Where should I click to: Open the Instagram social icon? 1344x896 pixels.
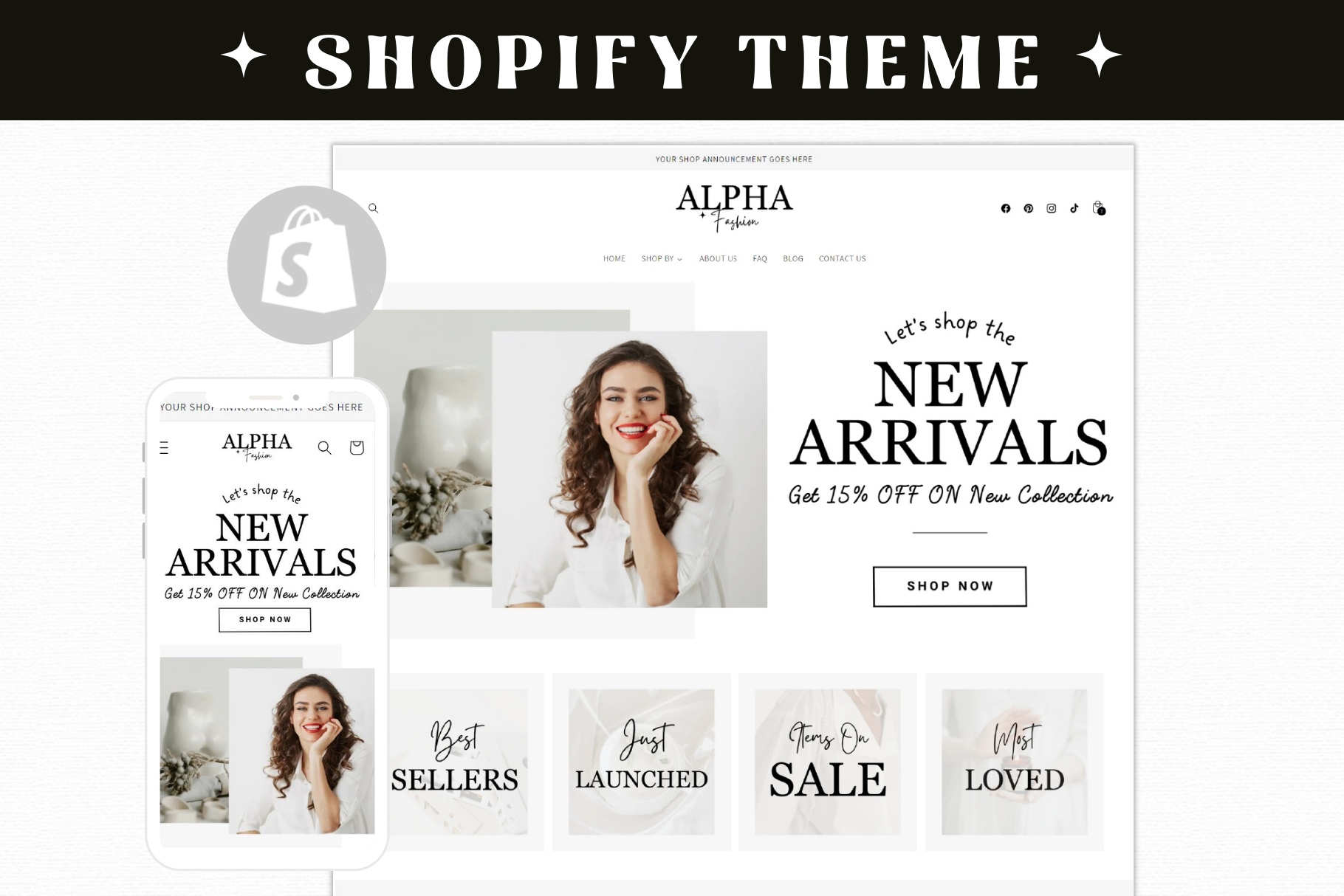[1052, 209]
